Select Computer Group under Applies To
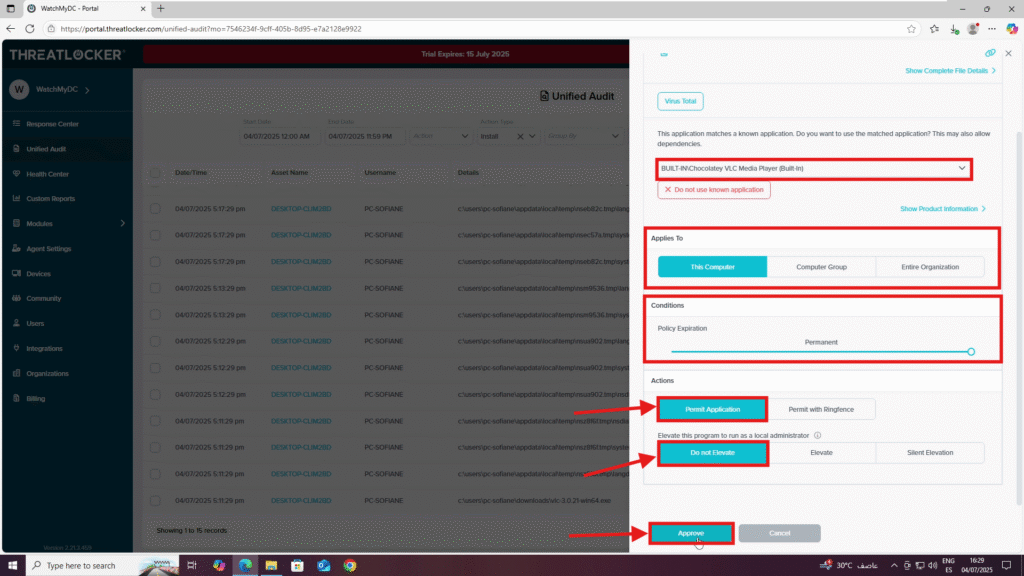 pos(822,267)
